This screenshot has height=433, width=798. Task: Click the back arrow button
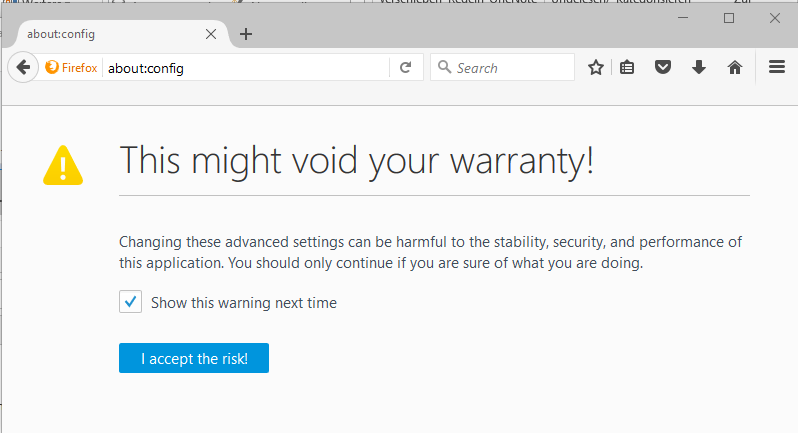22,68
